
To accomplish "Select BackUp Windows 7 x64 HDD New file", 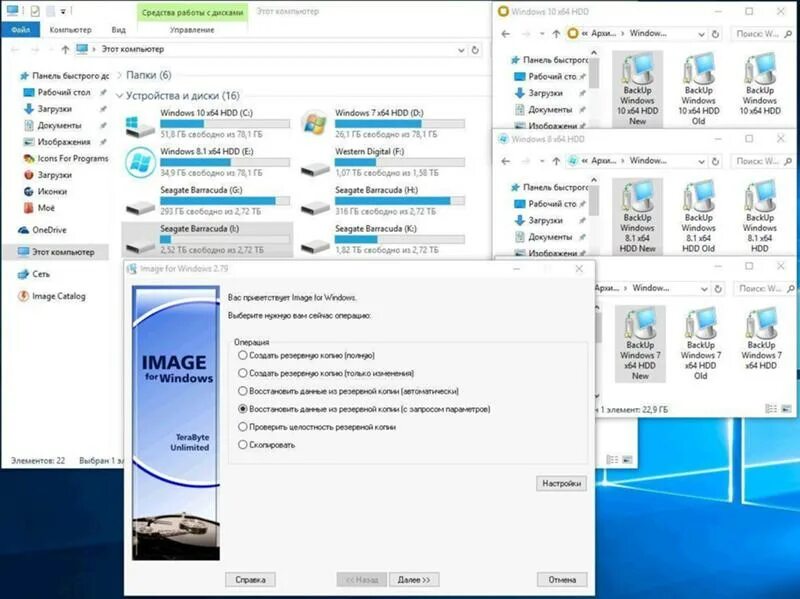I will (x=640, y=343).
